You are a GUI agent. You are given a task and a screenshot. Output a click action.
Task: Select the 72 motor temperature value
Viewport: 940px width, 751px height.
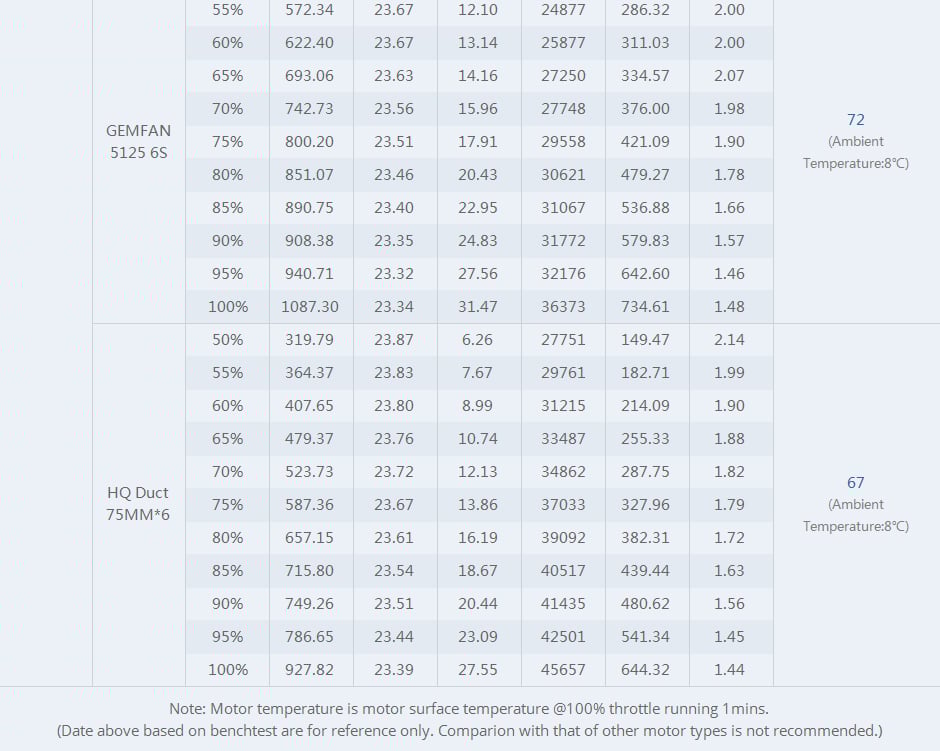(855, 120)
